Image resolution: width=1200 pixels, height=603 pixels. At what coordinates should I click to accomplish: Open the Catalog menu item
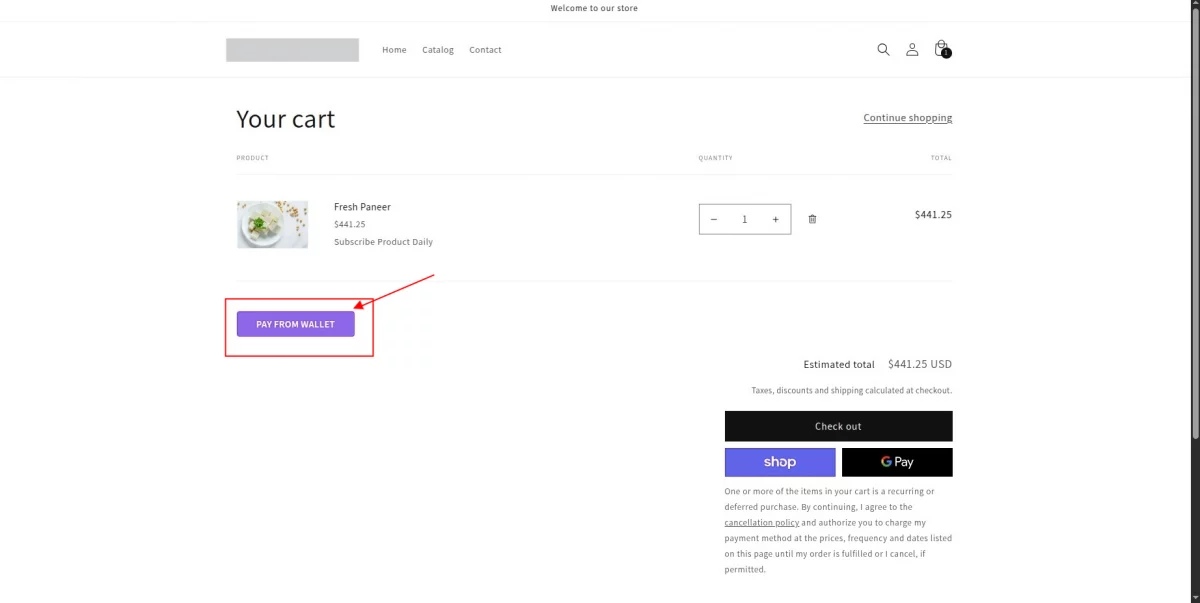point(437,49)
